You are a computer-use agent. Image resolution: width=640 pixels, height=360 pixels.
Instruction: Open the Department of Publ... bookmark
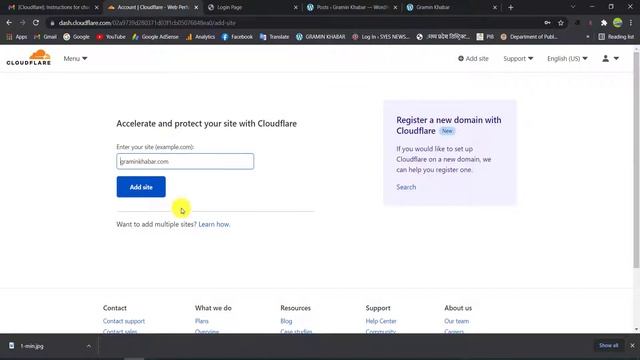click(529, 37)
